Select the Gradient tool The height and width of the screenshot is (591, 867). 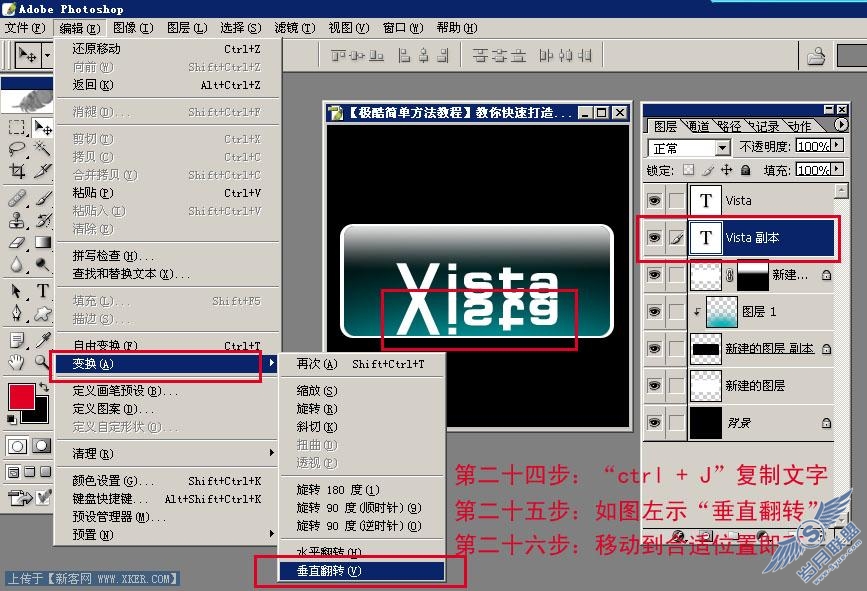tap(42, 242)
